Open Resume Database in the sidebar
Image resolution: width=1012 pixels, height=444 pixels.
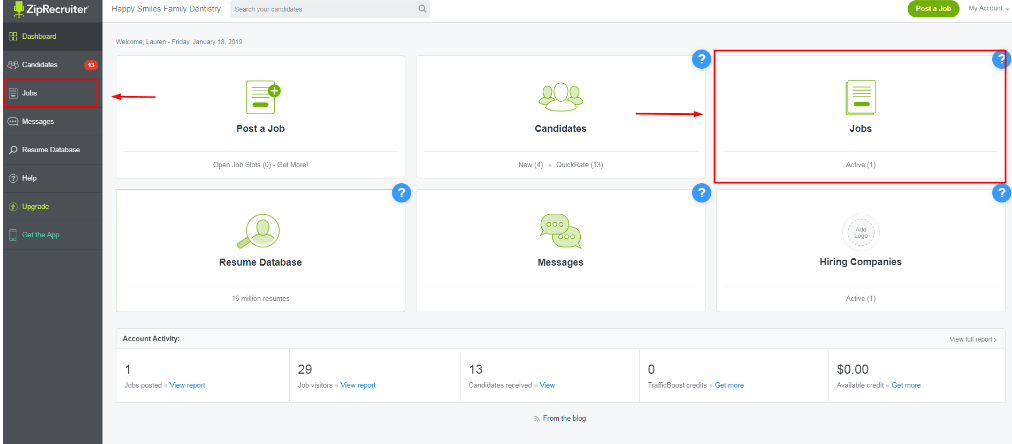[52, 150]
